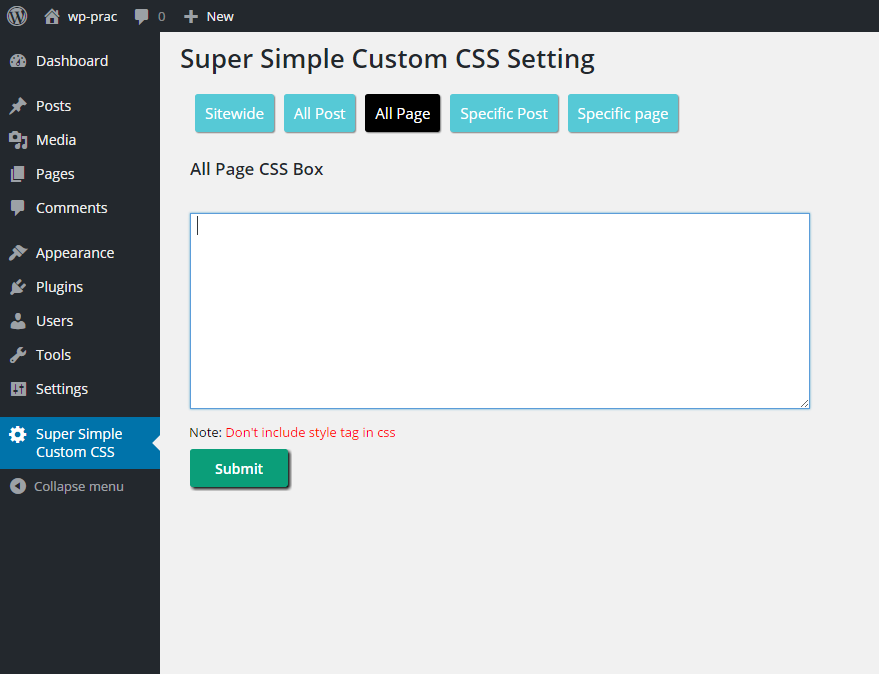Click the Collapse menu arrow icon

[18, 486]
